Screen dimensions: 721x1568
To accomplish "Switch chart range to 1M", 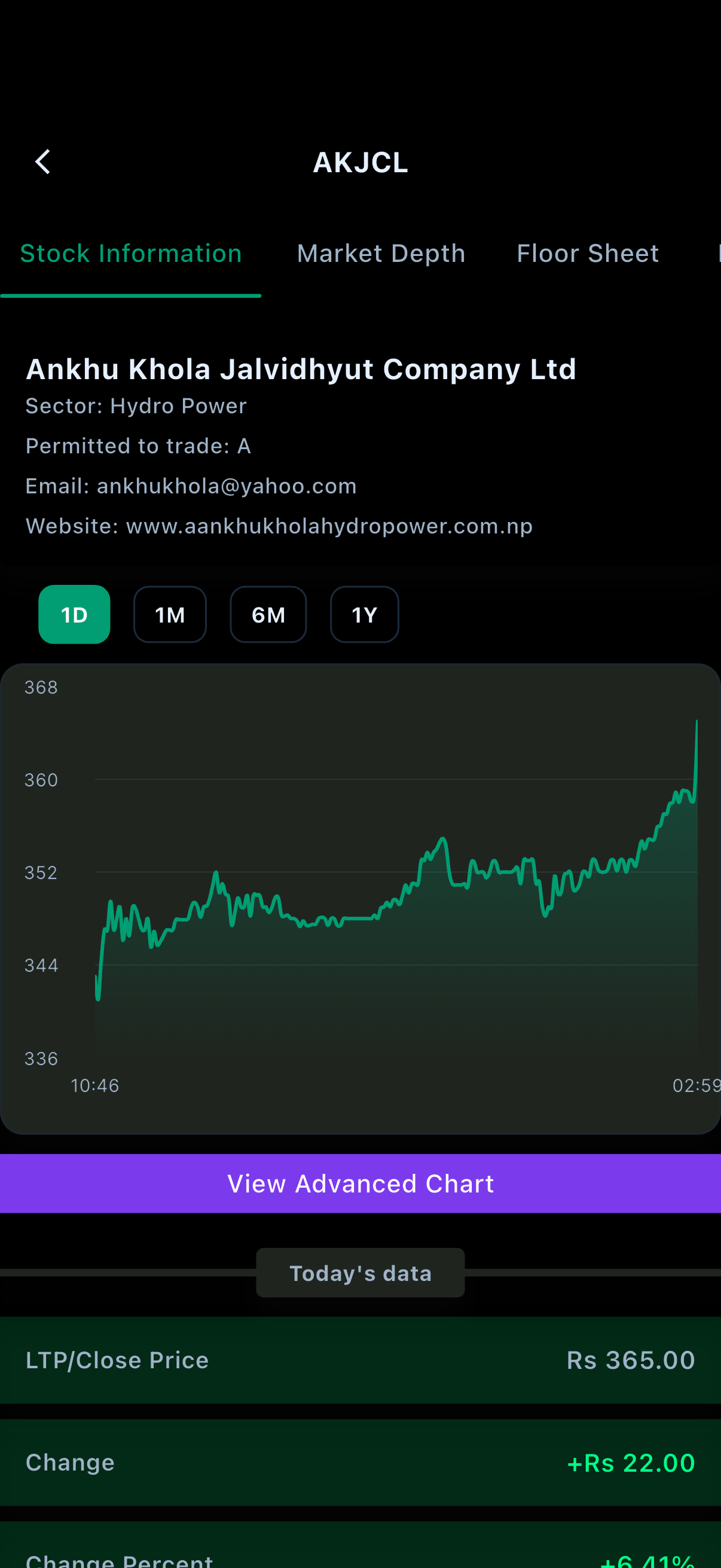I will click(170, 614).
